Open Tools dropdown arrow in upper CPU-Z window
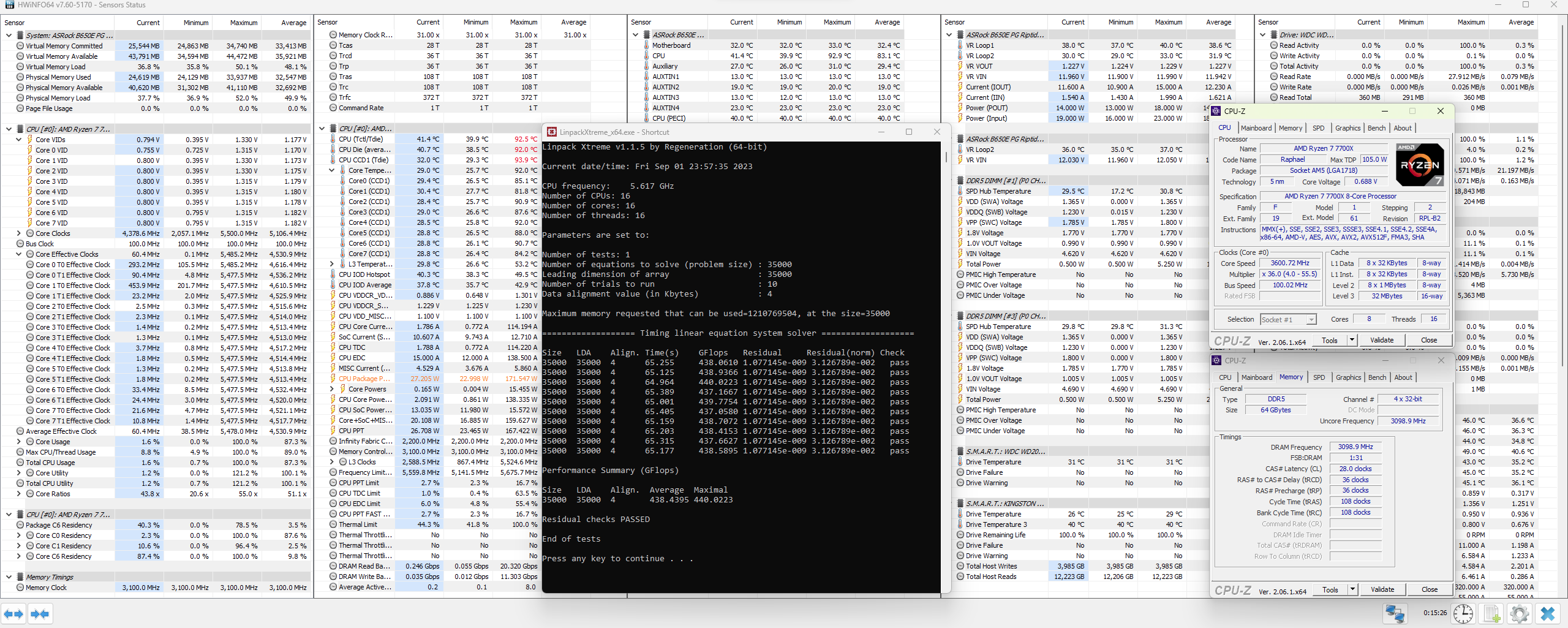This screenshot has width=1568, height=628. click(x=1351, y=340)
